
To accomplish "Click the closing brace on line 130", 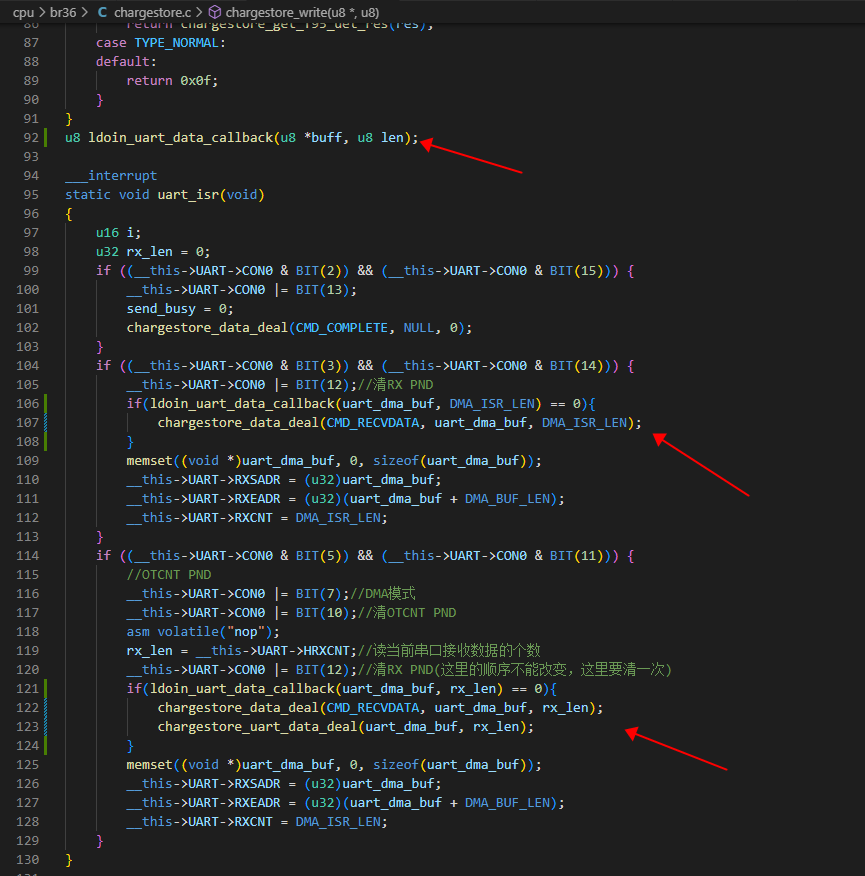I will point(69,859).
